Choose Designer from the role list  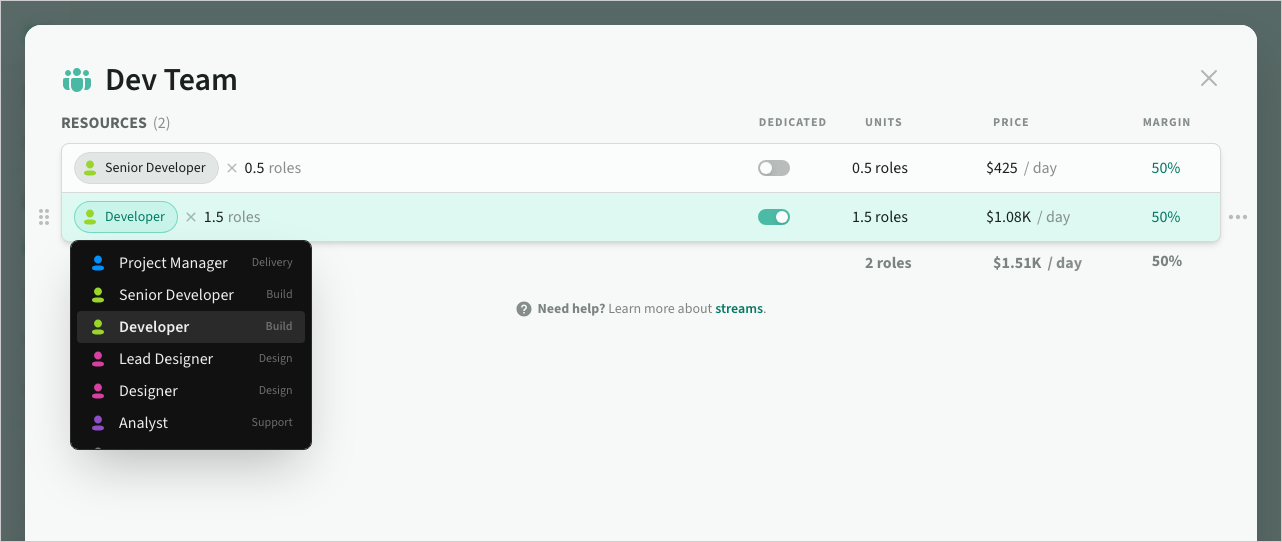148,391
